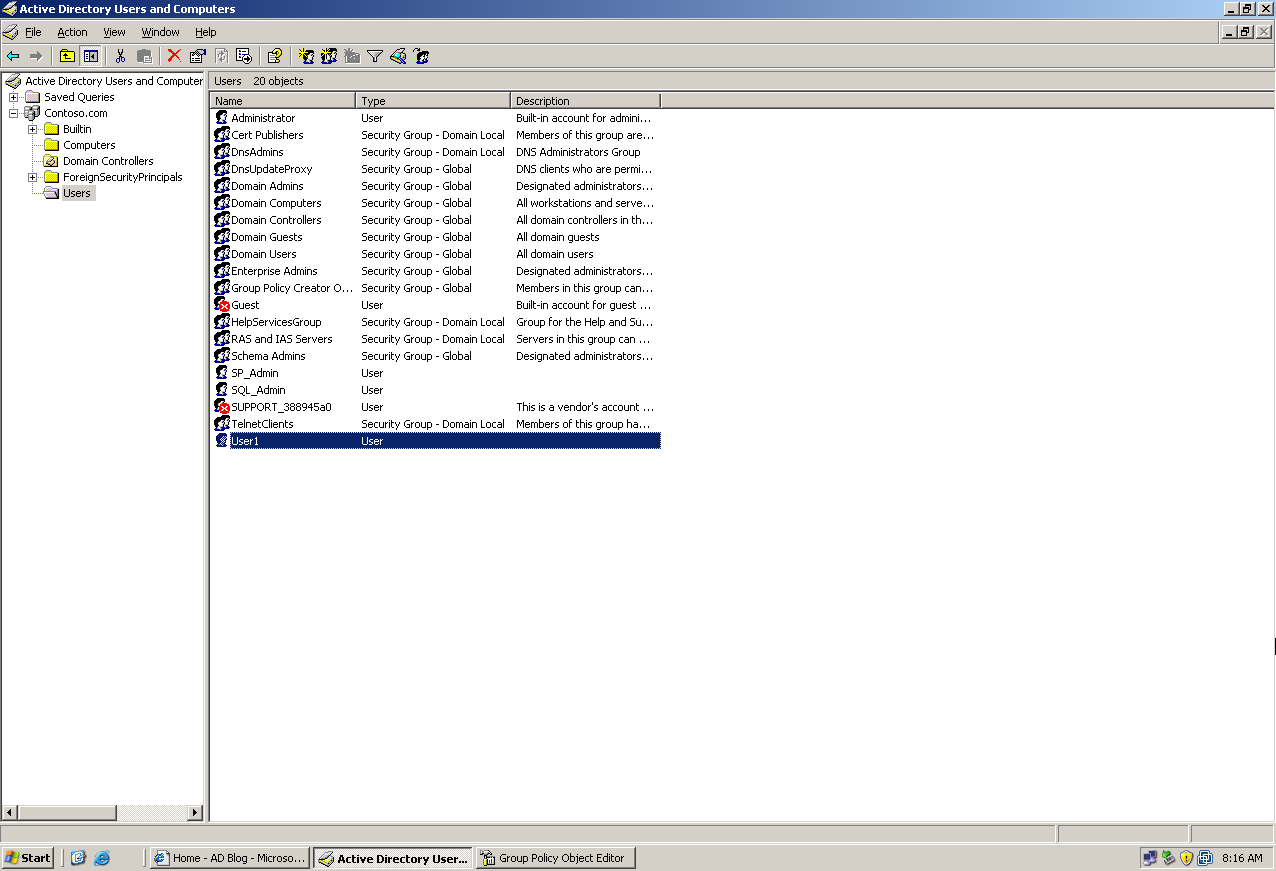
Task: Select the Domain Computers row
Action: coord(436,203)
